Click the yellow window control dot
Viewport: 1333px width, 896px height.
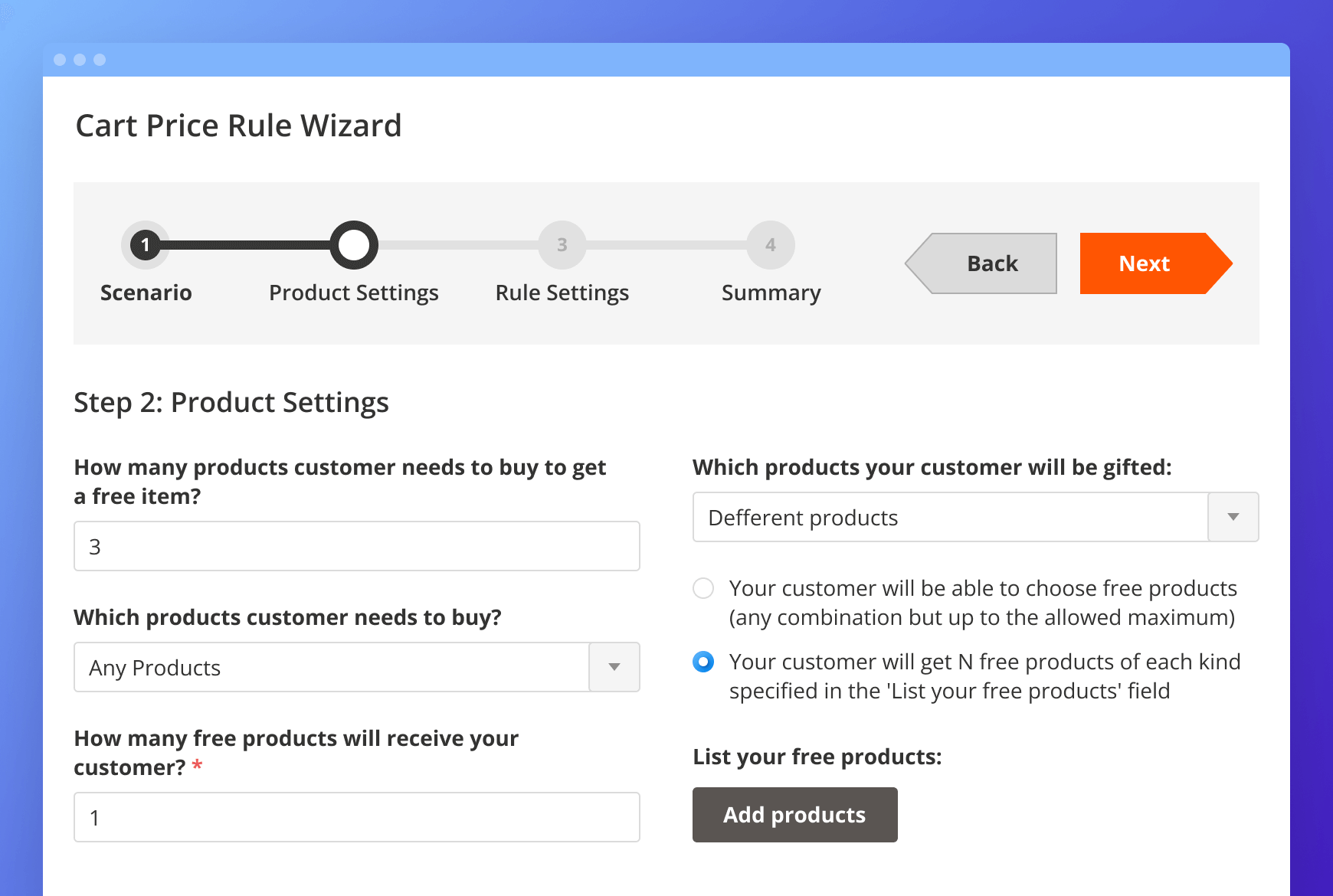click(x=80, y=59)
